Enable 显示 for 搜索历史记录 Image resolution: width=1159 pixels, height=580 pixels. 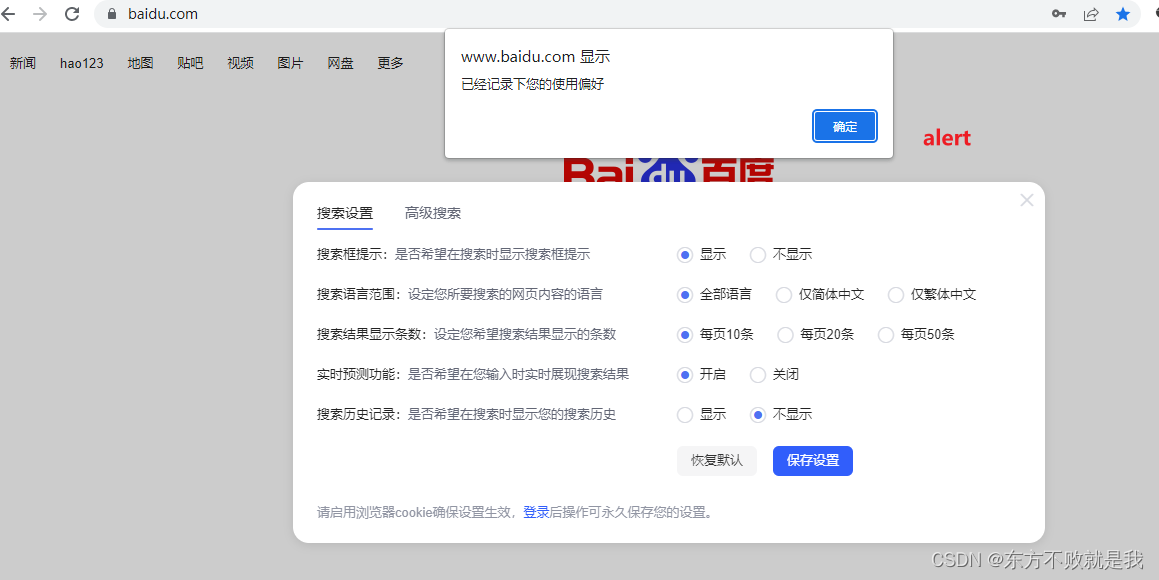pyautogui.click(x=684, y=414)
